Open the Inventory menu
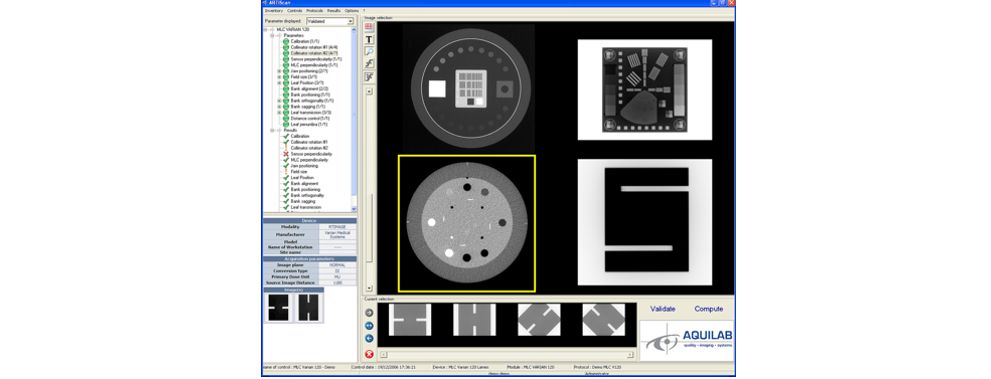 coord(274,11)
